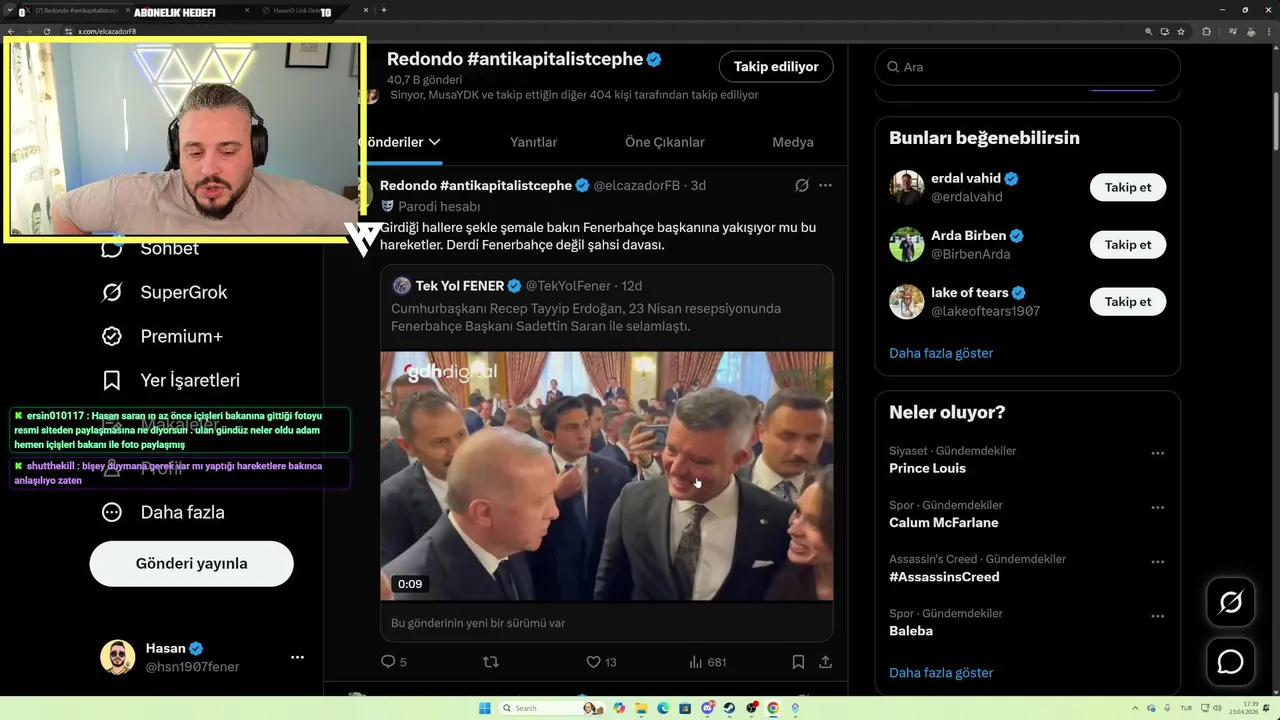Click the reply icon with 5 comments
This screenshot has width=1280, height=720.
[389, 661]
